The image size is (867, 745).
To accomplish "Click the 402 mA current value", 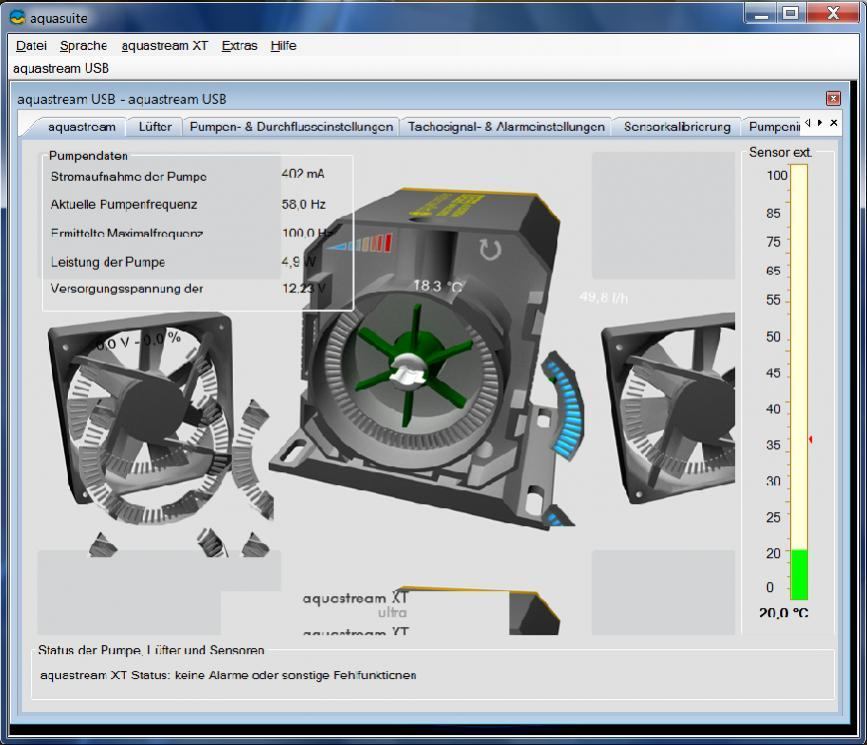I will tap(303, 174).
